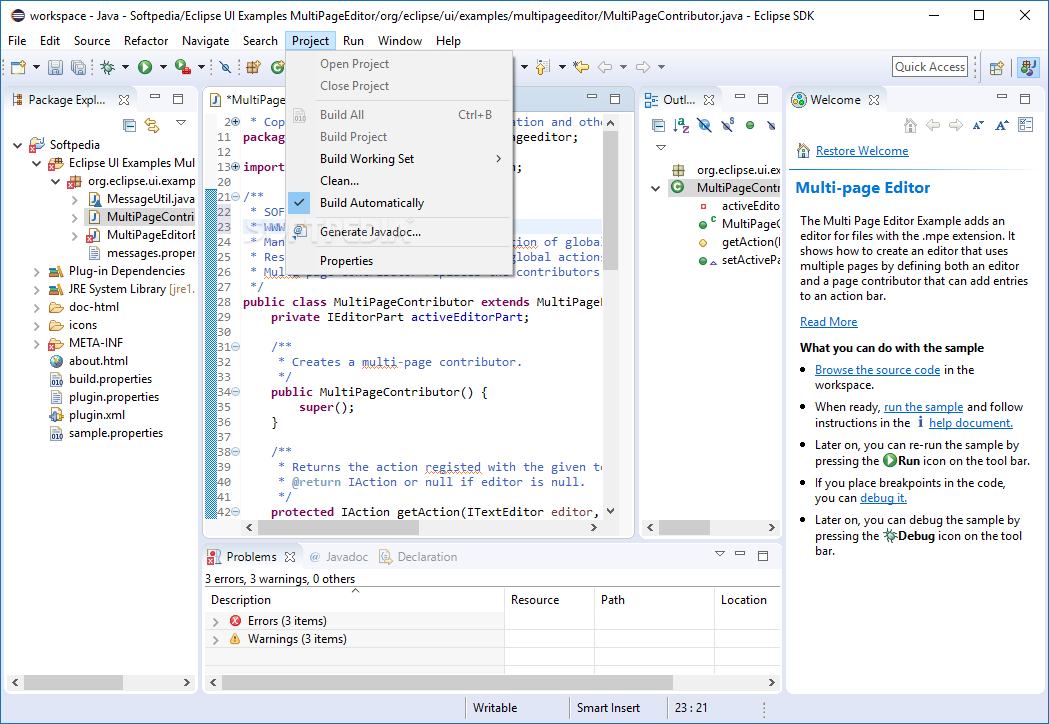
Task: Click the Forward navigation arrow in main toolbar
Action: pos(643,67)
